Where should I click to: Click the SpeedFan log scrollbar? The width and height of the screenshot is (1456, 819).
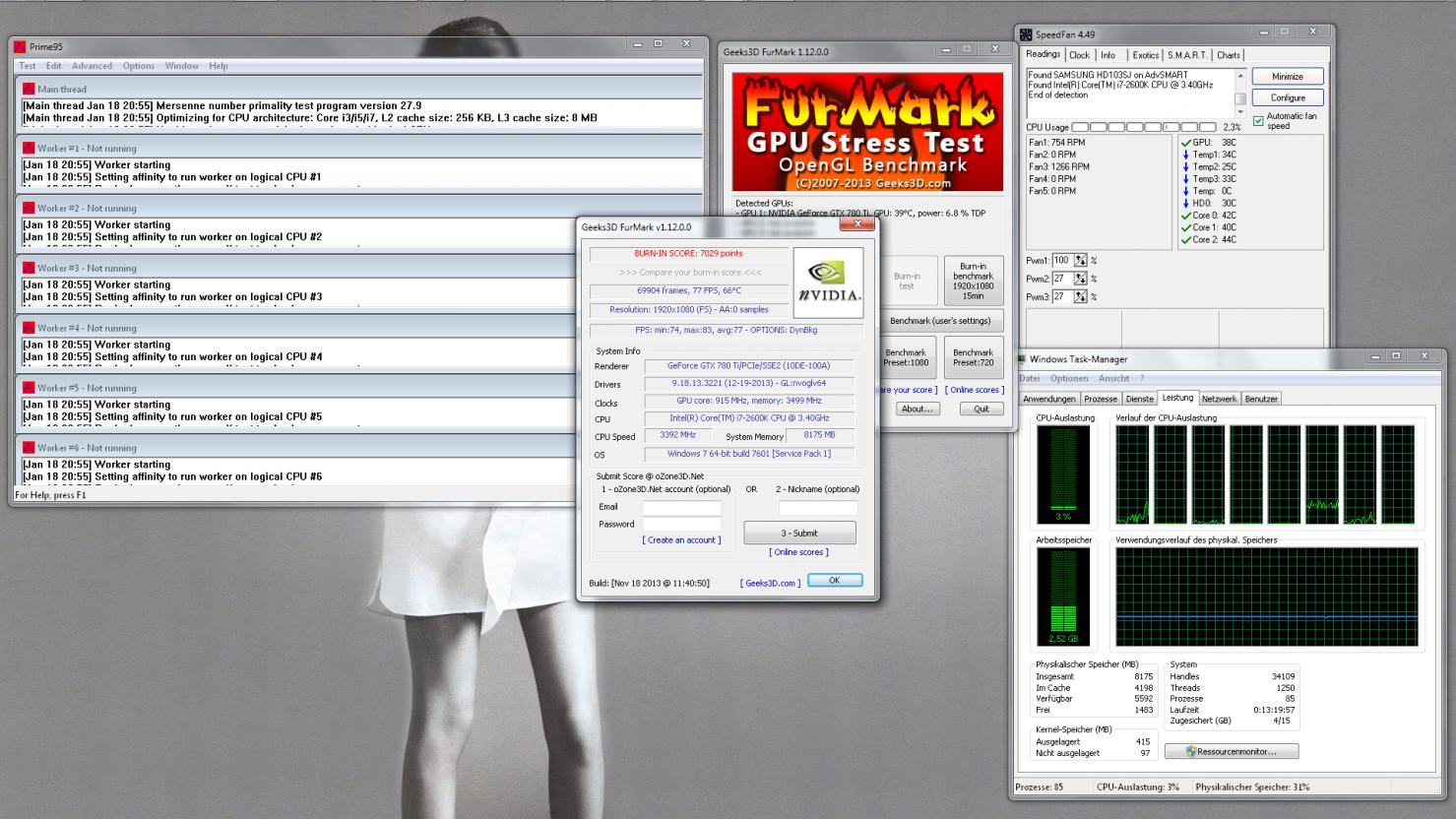[1240, 94]
